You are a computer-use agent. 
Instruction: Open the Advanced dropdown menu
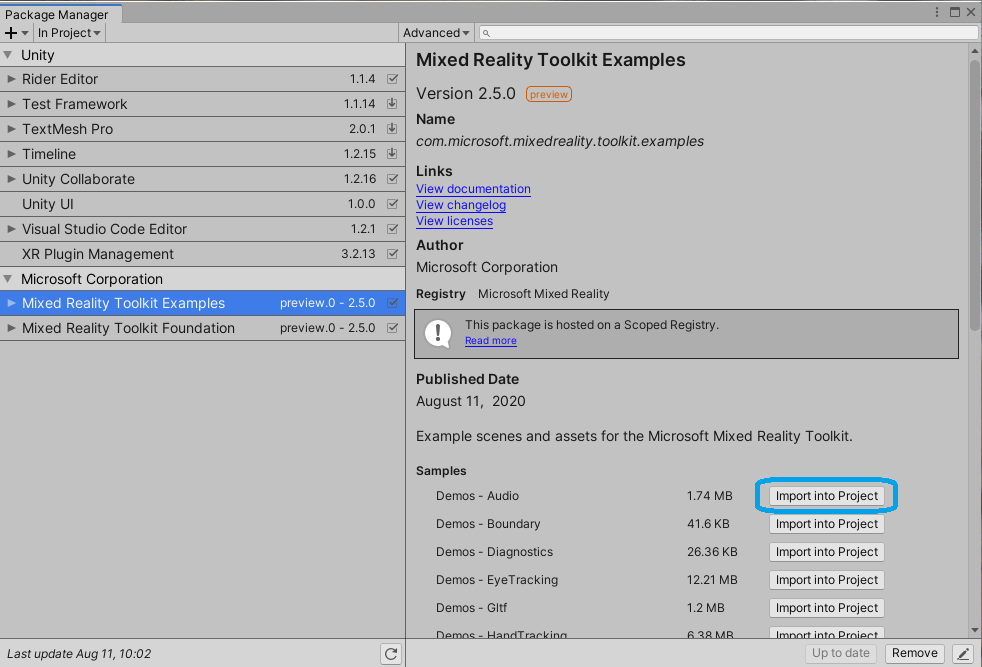(436, 33)
